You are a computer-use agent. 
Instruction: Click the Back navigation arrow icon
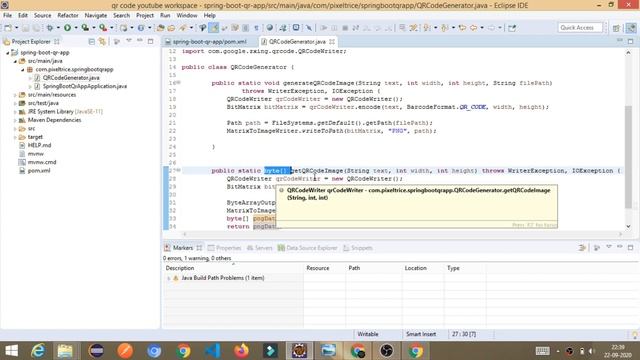pyautogui.click(x=473, y=28)
